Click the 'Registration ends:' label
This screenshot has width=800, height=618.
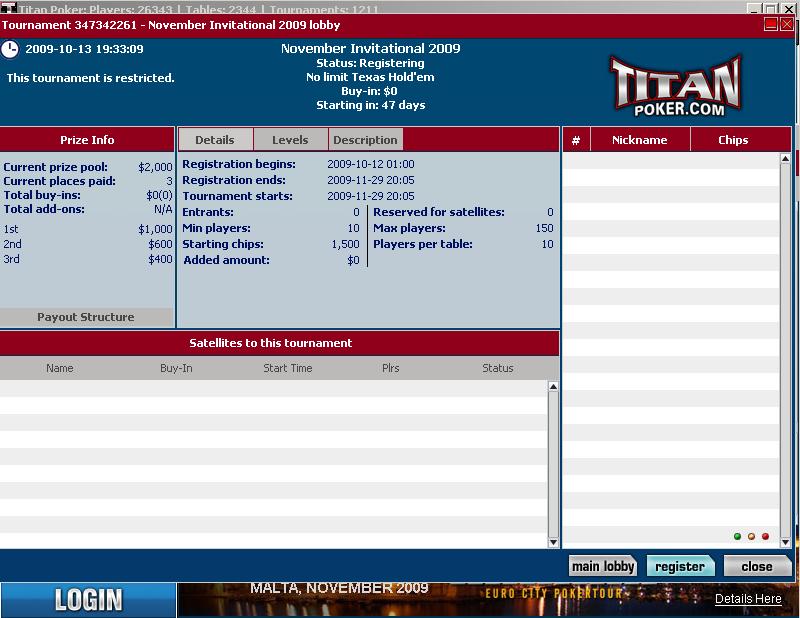(x=234, y=180)
